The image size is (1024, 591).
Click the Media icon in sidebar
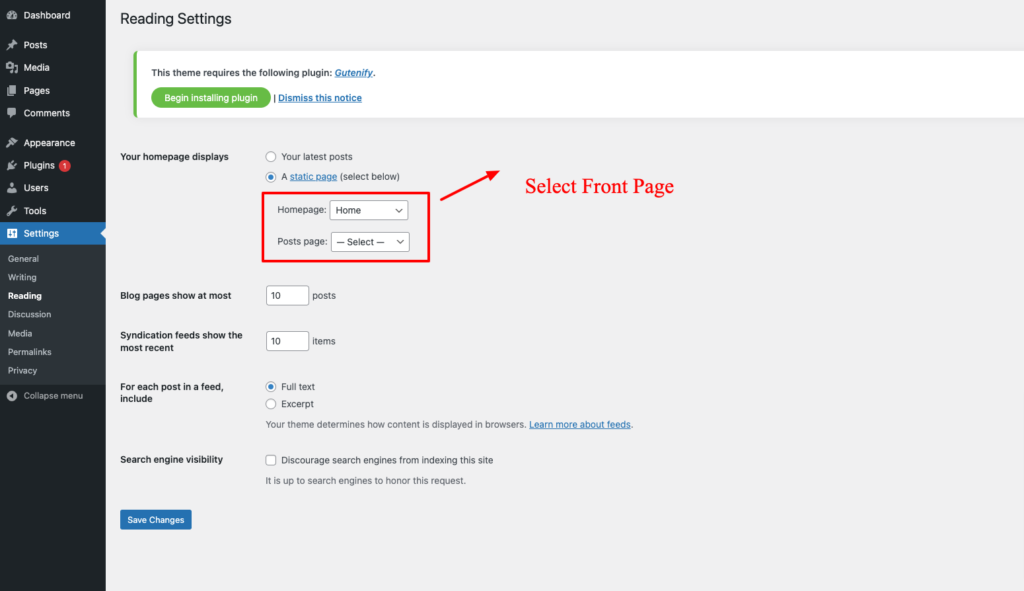[x=12, y=67]
